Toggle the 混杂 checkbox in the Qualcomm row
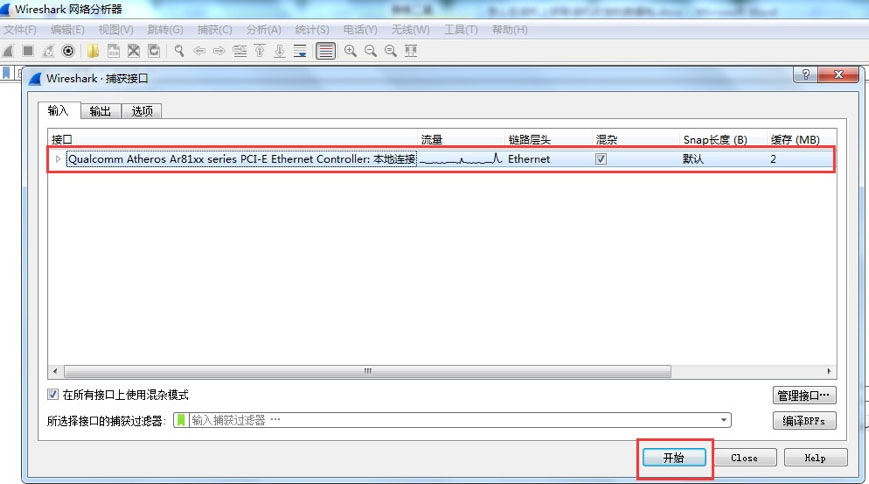The height and width of the screenshot is (484, 869). click(601, 159)
